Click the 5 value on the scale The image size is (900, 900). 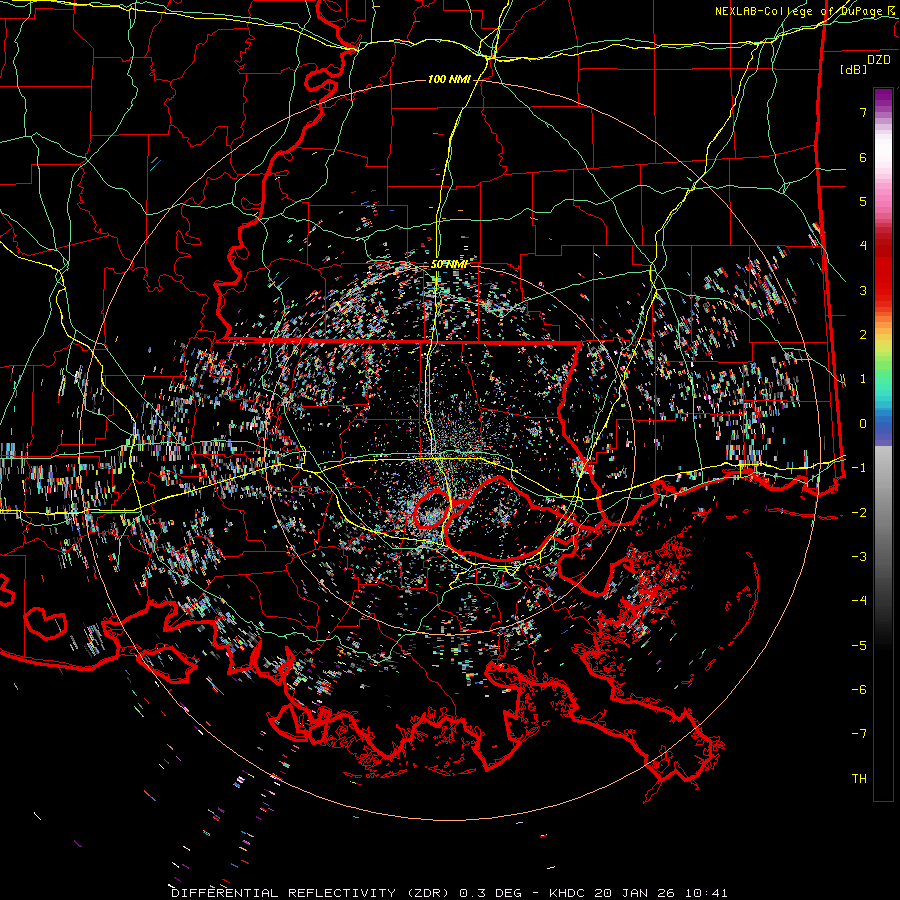pyautogui.click(x=863, y=201)
